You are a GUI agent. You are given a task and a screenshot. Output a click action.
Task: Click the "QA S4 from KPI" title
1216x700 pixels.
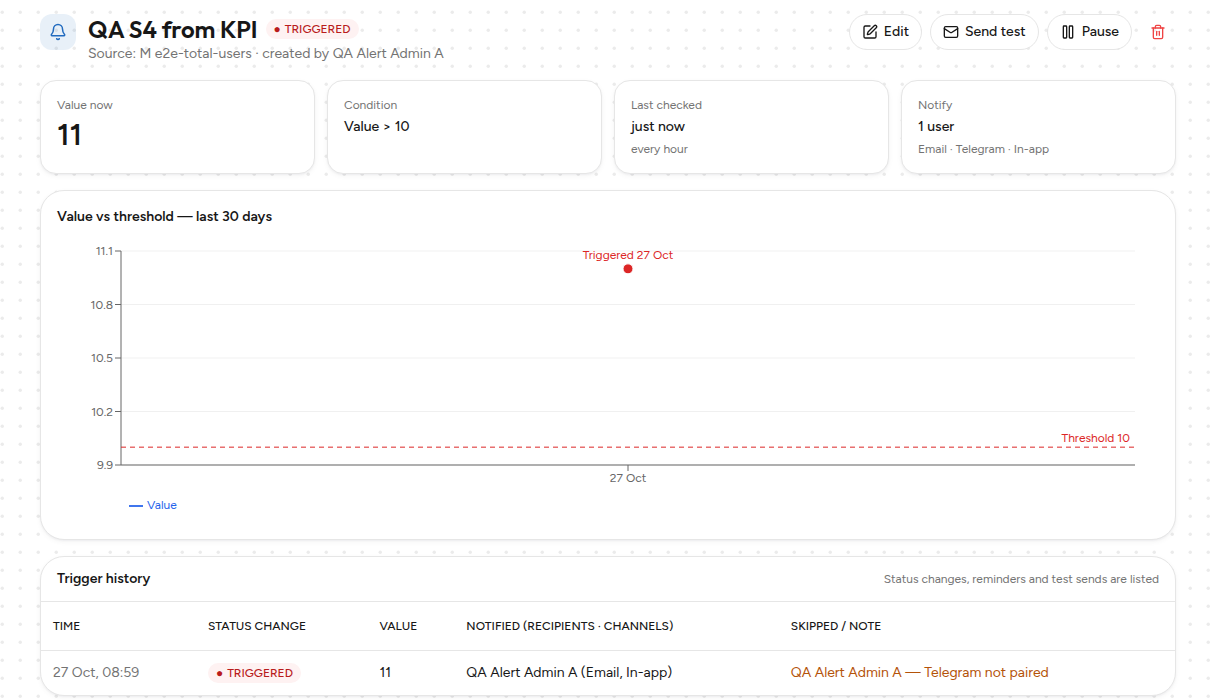172,30
